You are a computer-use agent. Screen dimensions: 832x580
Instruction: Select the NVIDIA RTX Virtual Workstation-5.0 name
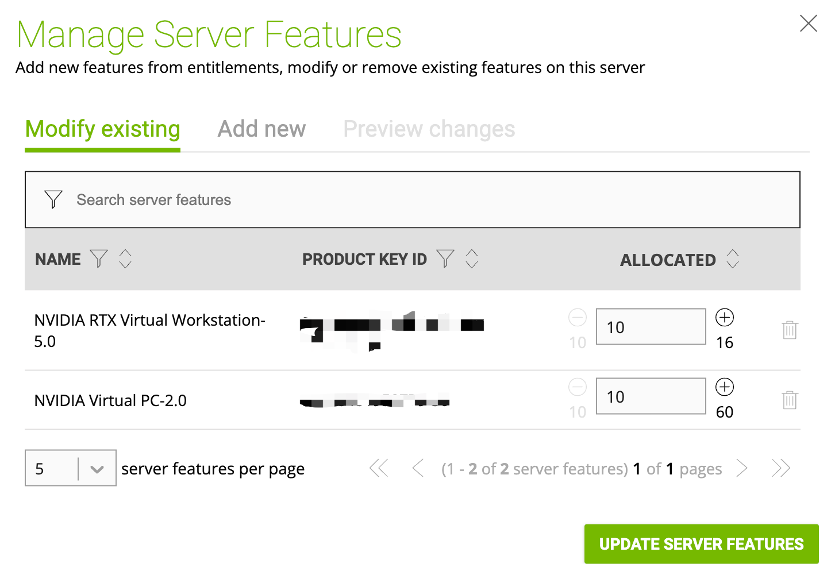click(150, 331)
